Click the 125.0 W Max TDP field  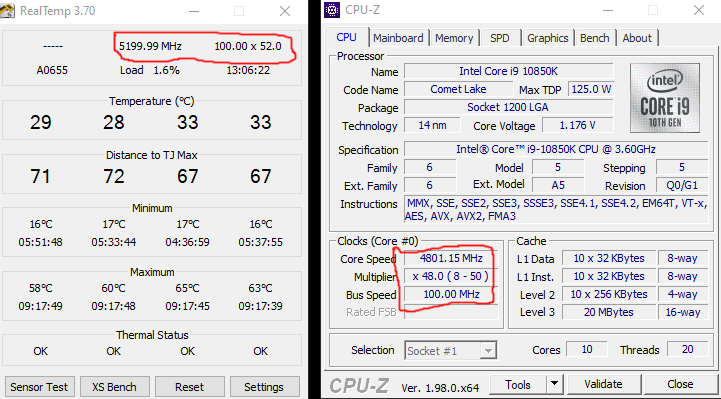[591, 89]
